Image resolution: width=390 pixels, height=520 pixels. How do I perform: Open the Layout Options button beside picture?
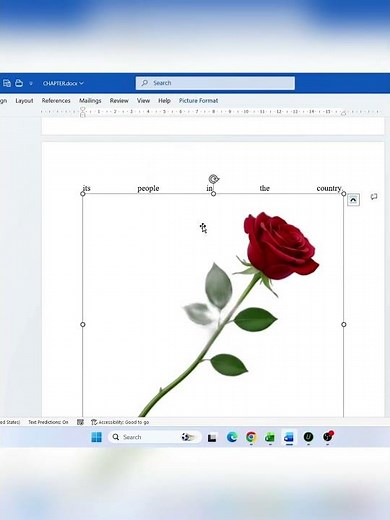[353, 200]
